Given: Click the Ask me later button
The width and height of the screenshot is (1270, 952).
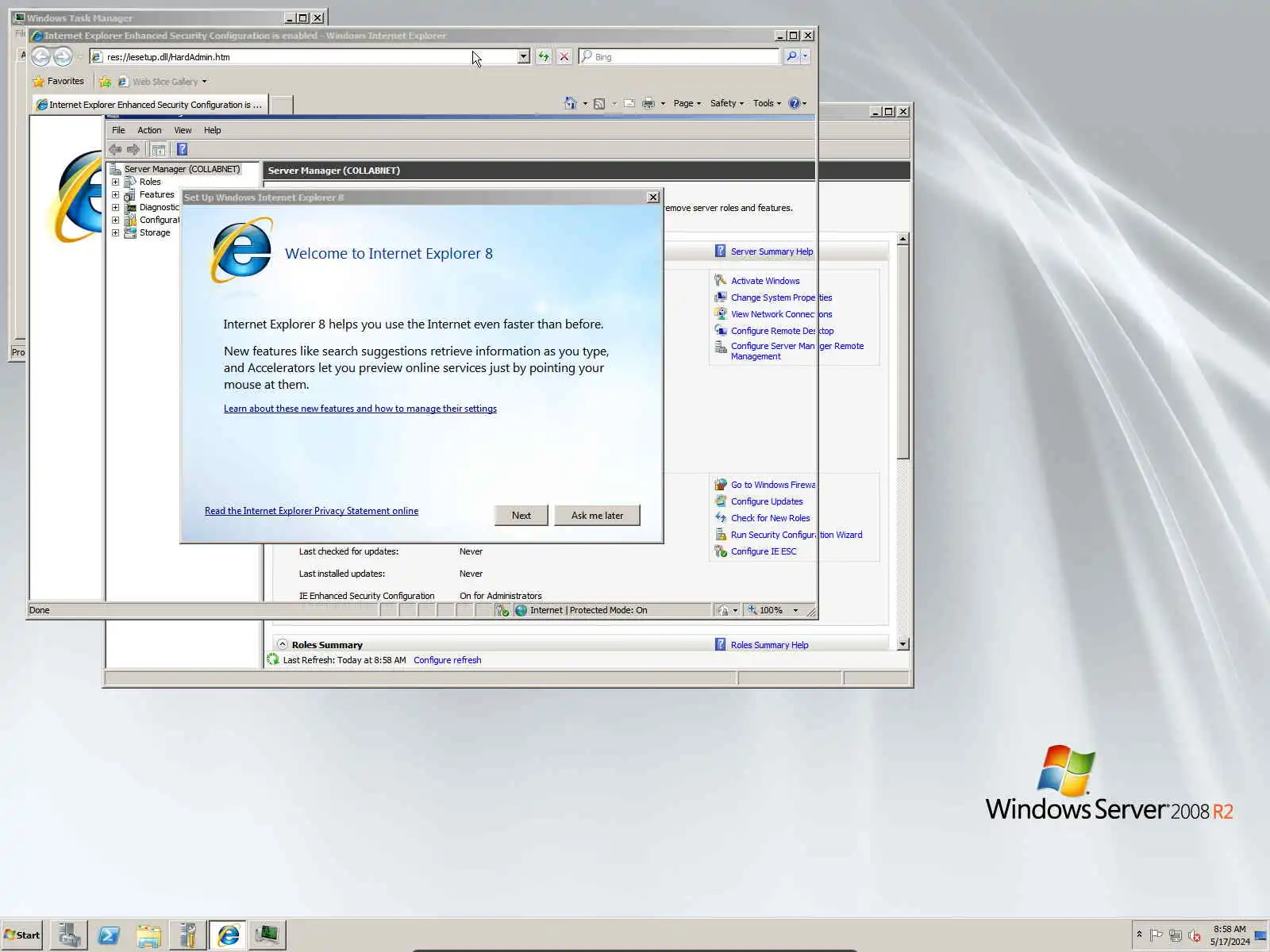Looking at the screenshot, I should coord(597,515).
